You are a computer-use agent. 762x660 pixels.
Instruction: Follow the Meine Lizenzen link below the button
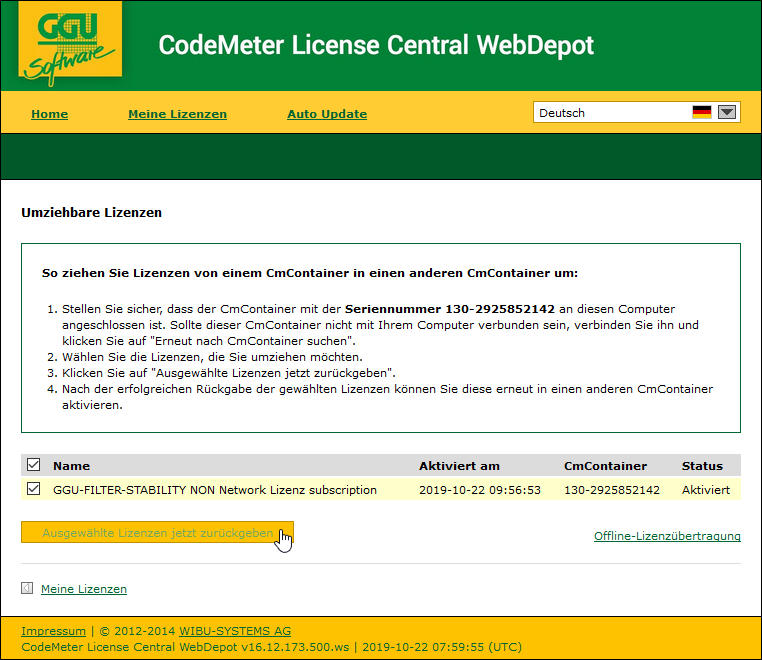click(x=84, y=589)
